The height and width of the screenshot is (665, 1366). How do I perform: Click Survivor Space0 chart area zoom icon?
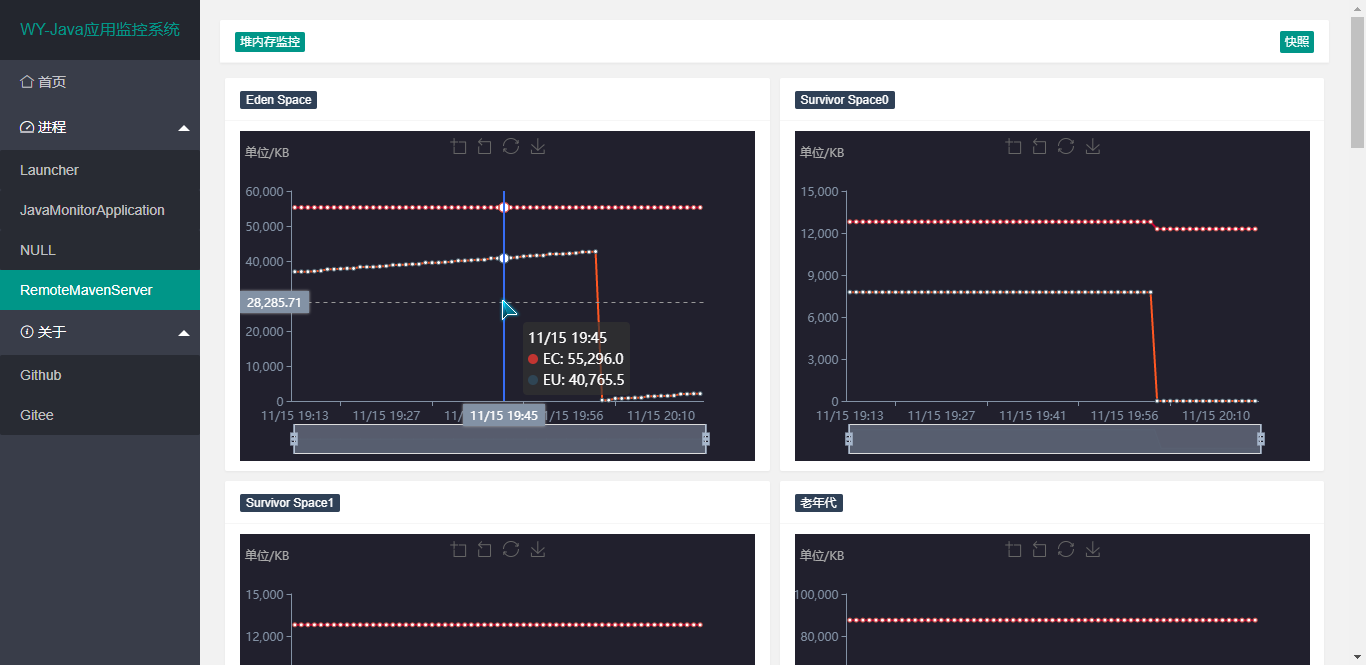tap(1014, 147)
